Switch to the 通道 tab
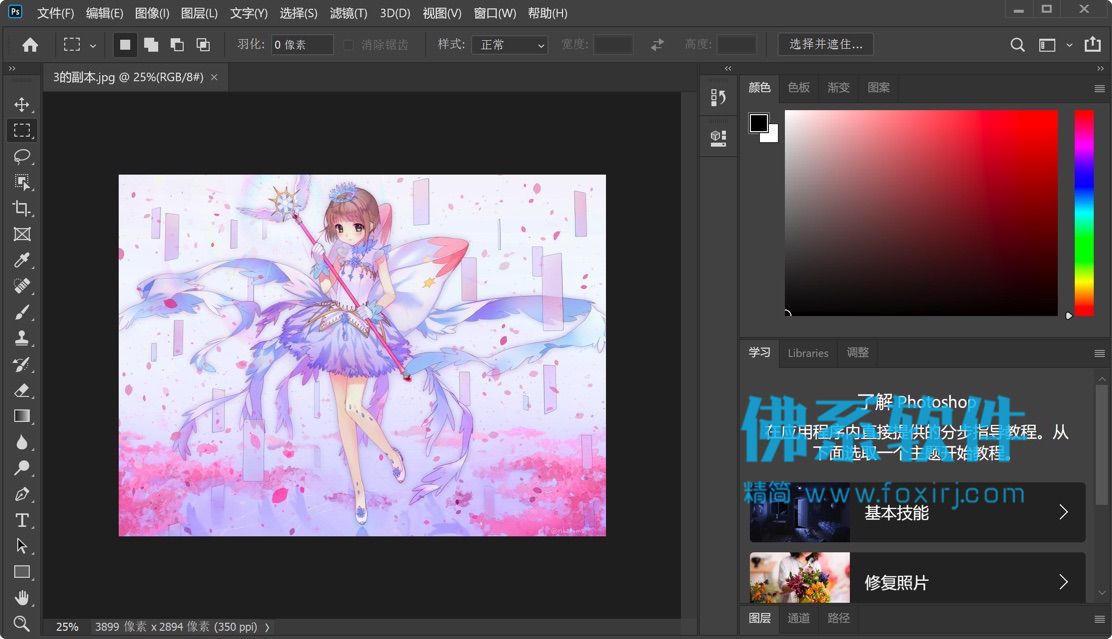 [x=799, y=618]
